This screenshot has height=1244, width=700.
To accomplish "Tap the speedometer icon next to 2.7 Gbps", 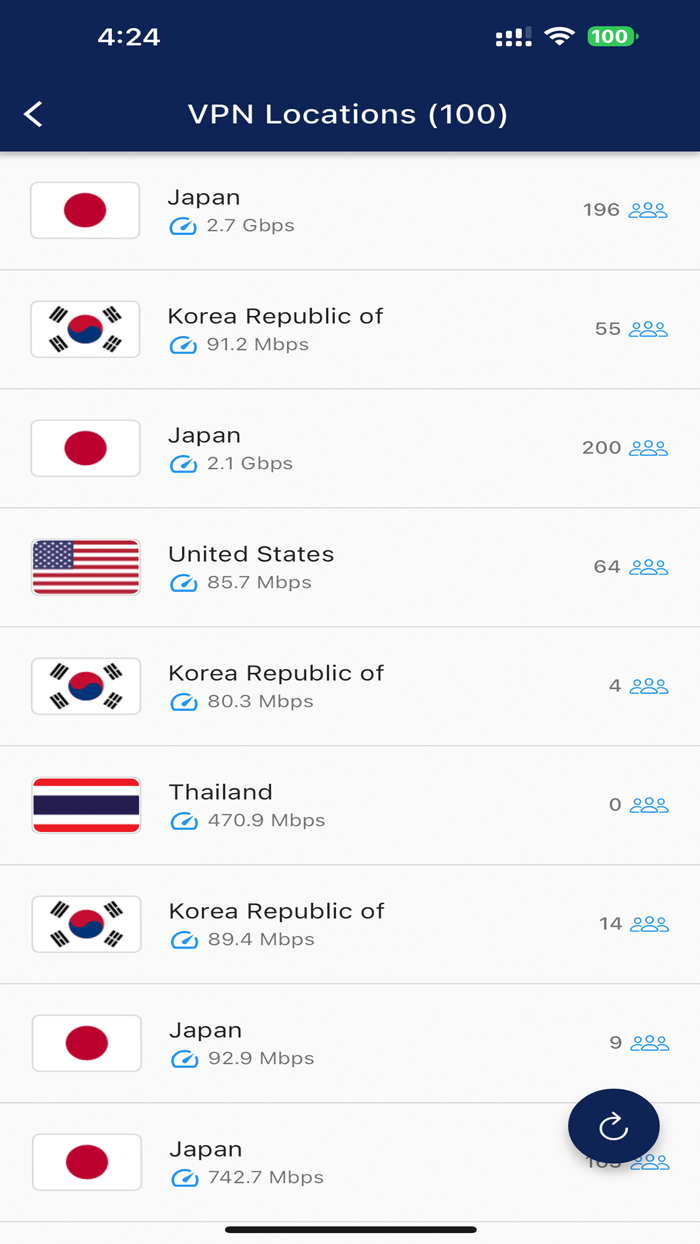I will pos(183,226).
